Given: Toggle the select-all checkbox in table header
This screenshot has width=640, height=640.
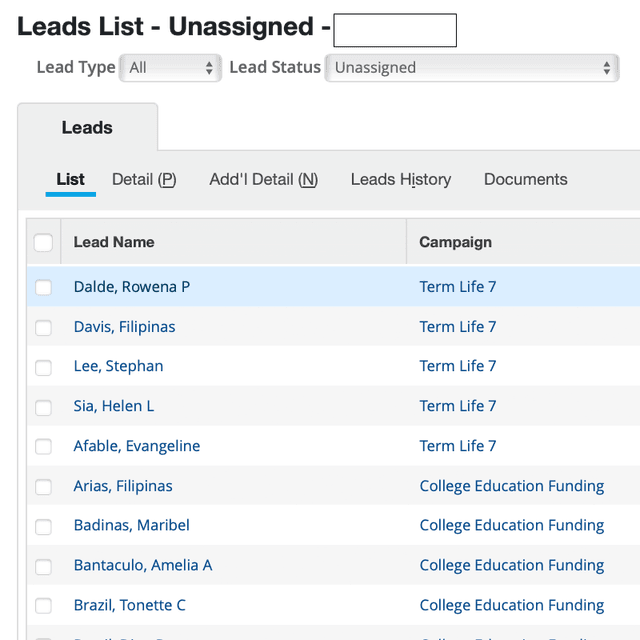Looking at the screenshot, I should (43, 242).
